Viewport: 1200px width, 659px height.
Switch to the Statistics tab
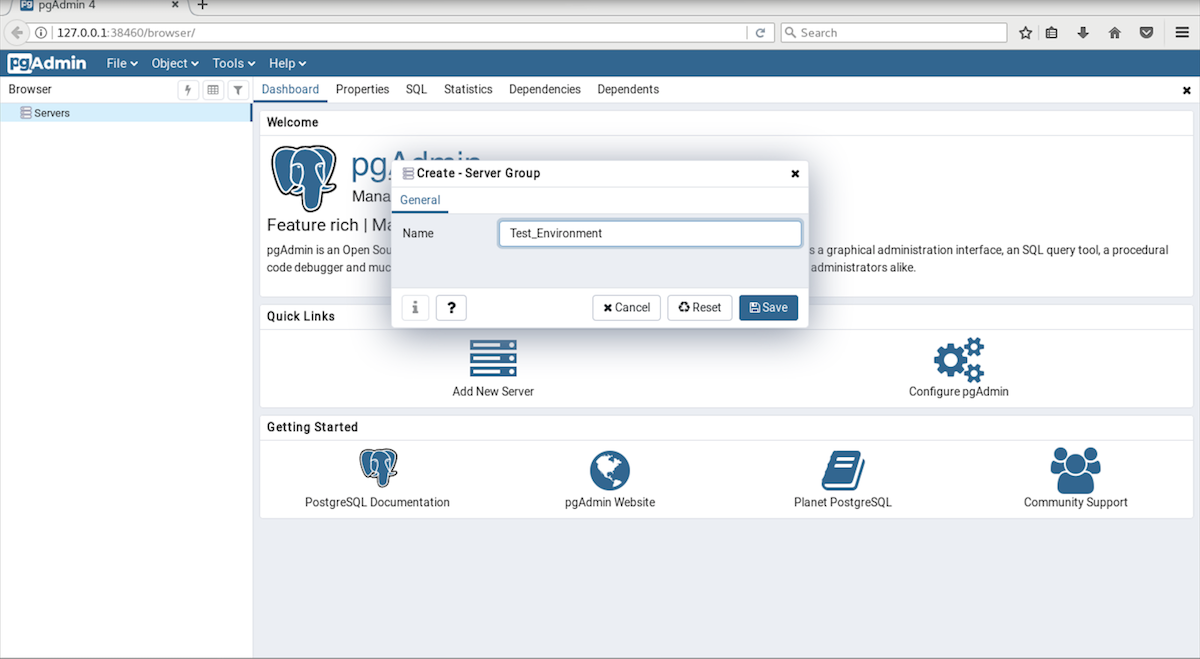(468, 90)
